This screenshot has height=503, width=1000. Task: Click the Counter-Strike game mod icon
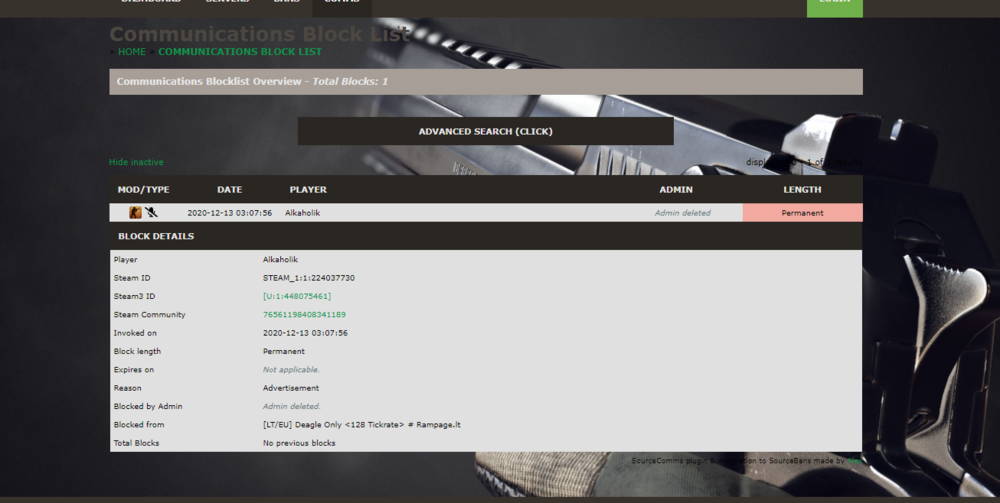click(x=135, y=212)
